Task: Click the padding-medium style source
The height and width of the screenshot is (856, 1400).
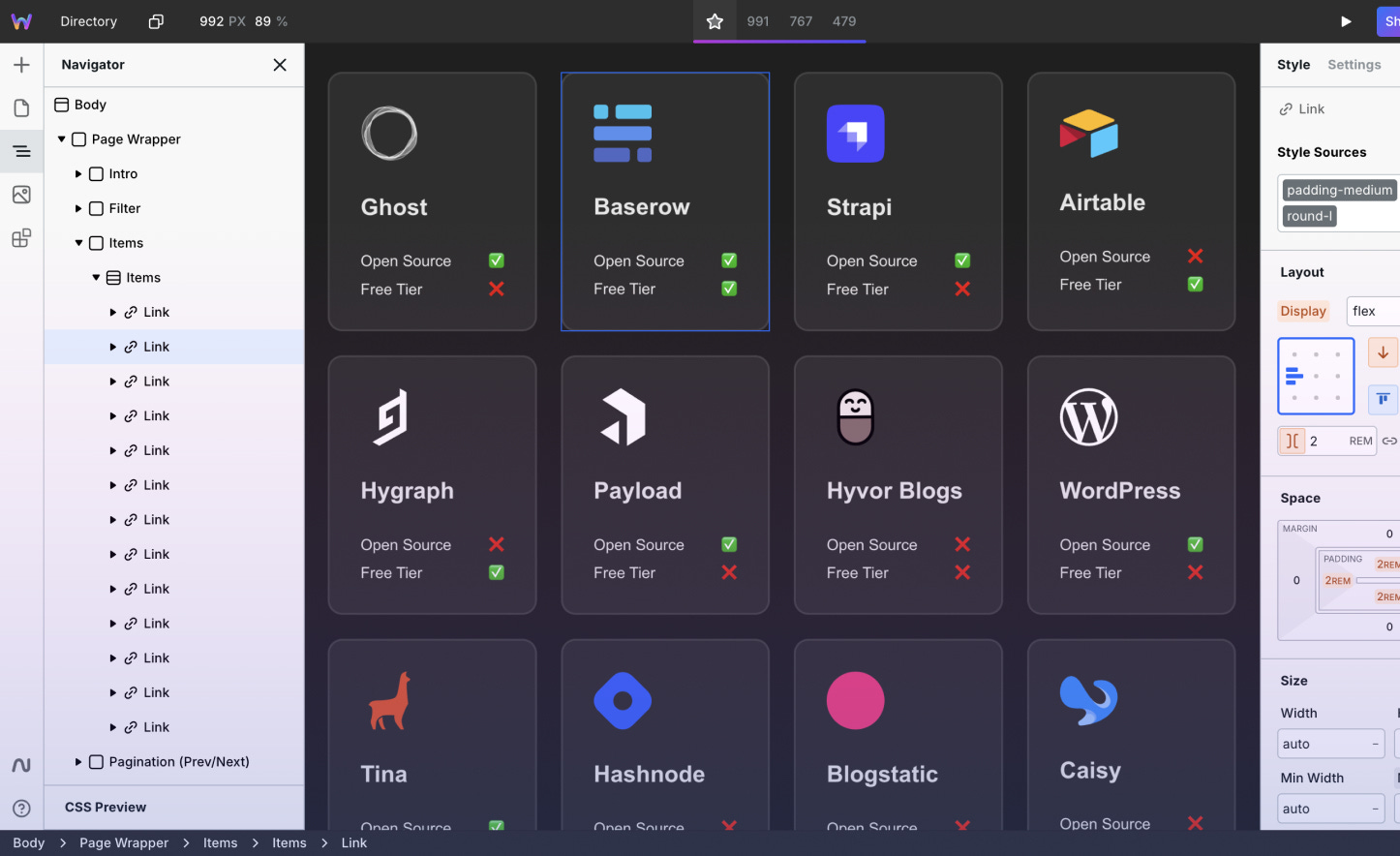Action: [1340, 190]
